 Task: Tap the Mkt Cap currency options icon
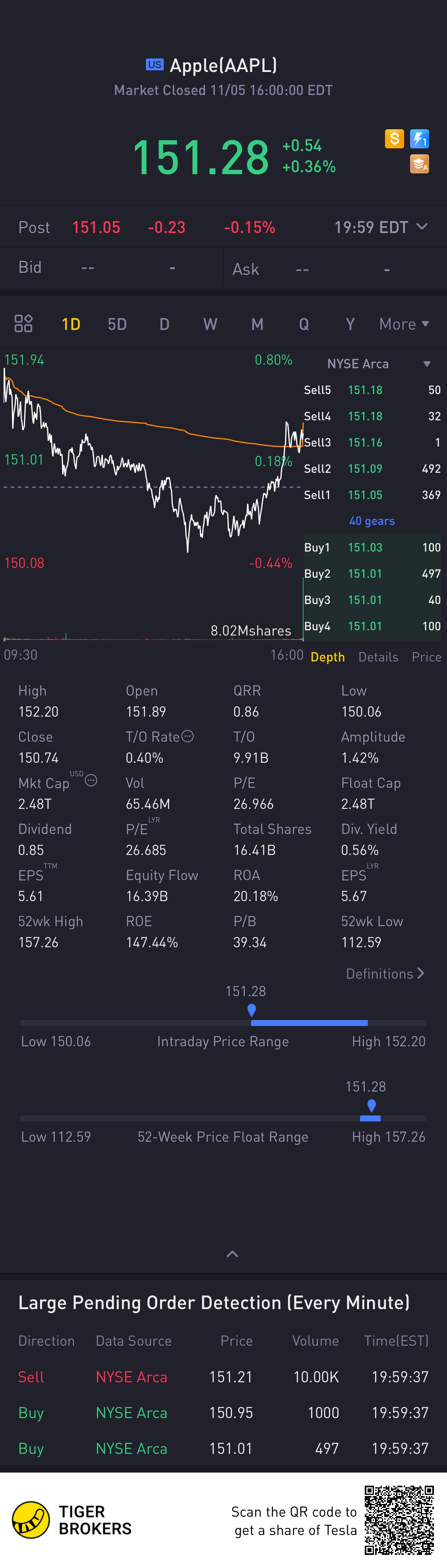(91, 780)
